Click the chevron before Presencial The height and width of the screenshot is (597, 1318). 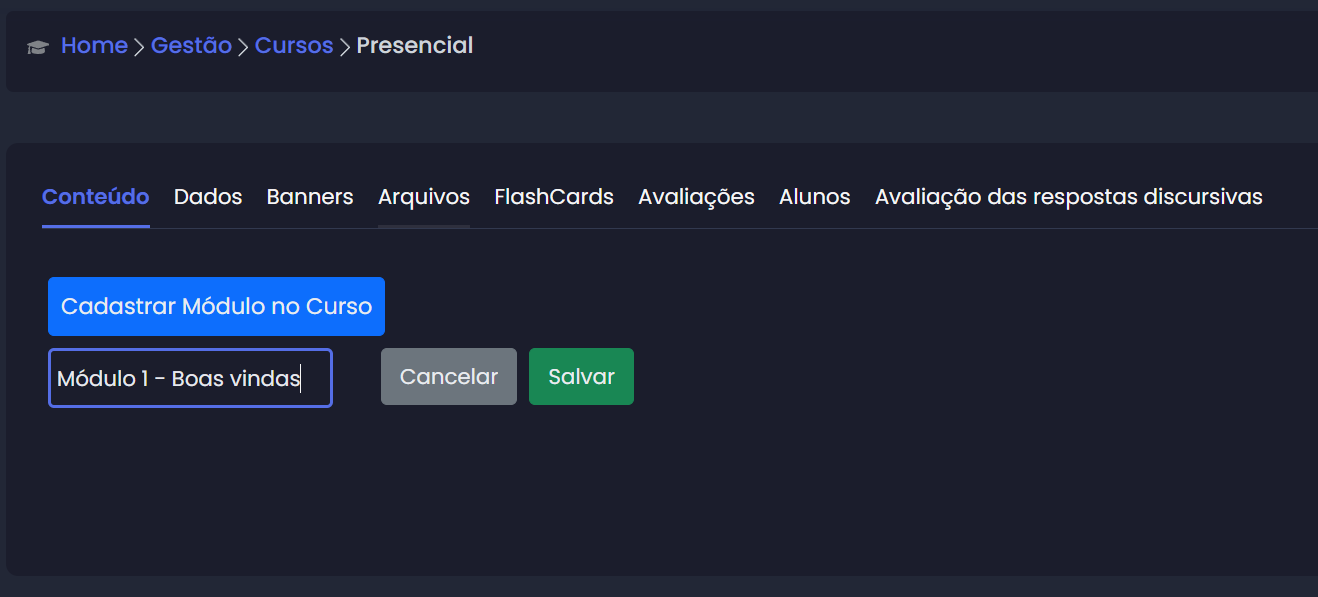(x=345, y=47)
